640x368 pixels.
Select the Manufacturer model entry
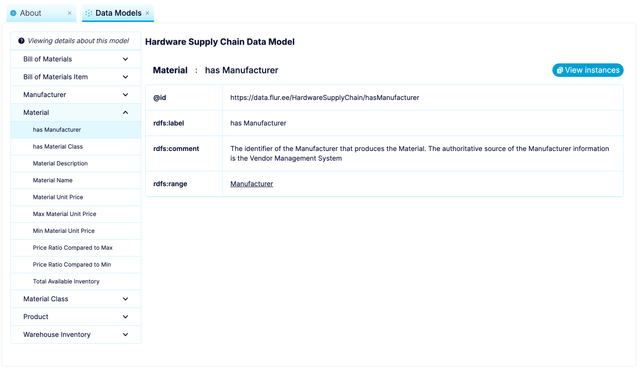click(76, 95)
